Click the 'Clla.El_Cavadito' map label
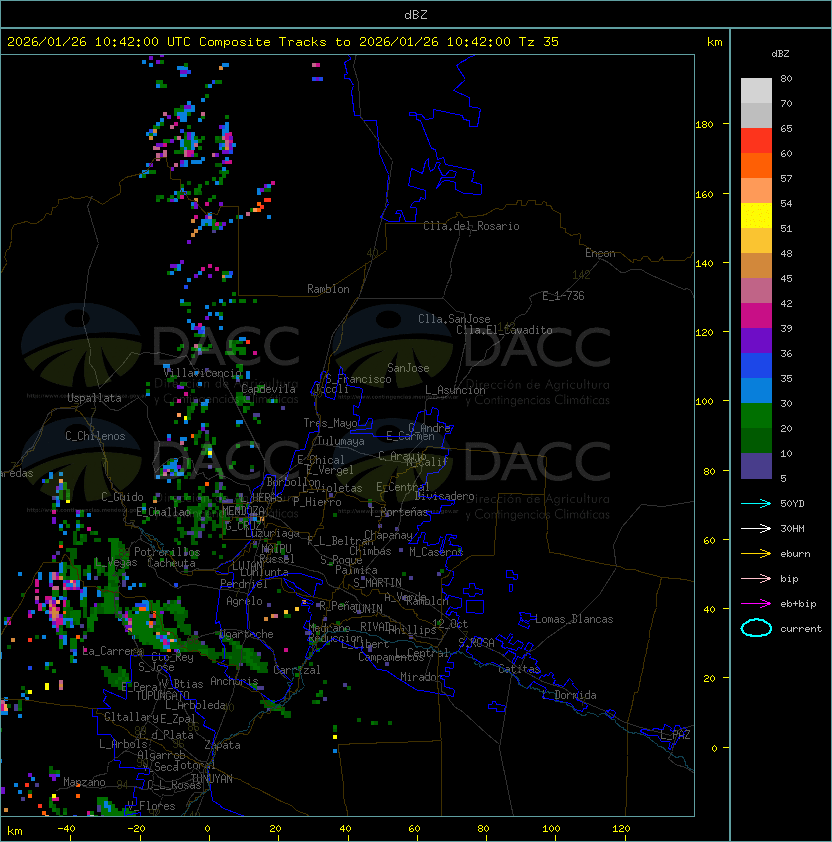This screenshot has width=832, height=842. (x=504, y=330)
